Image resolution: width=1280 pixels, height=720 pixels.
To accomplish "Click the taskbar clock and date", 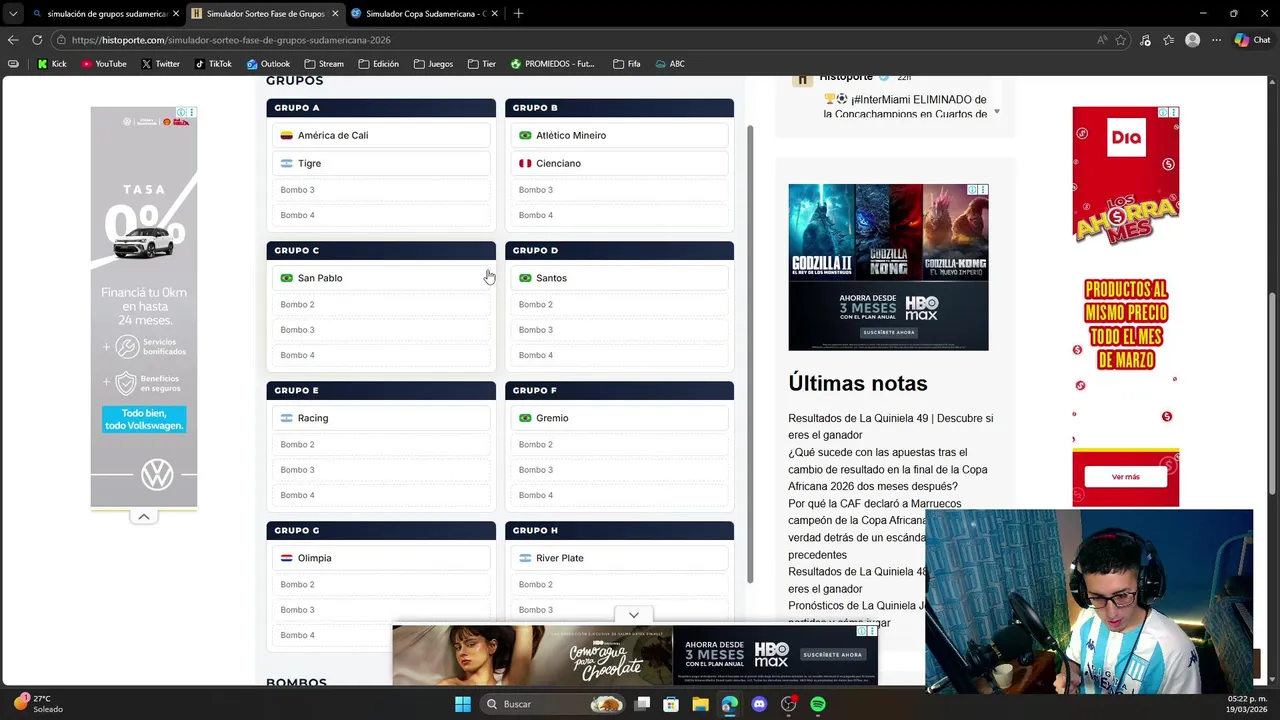I will [1246, 704].
